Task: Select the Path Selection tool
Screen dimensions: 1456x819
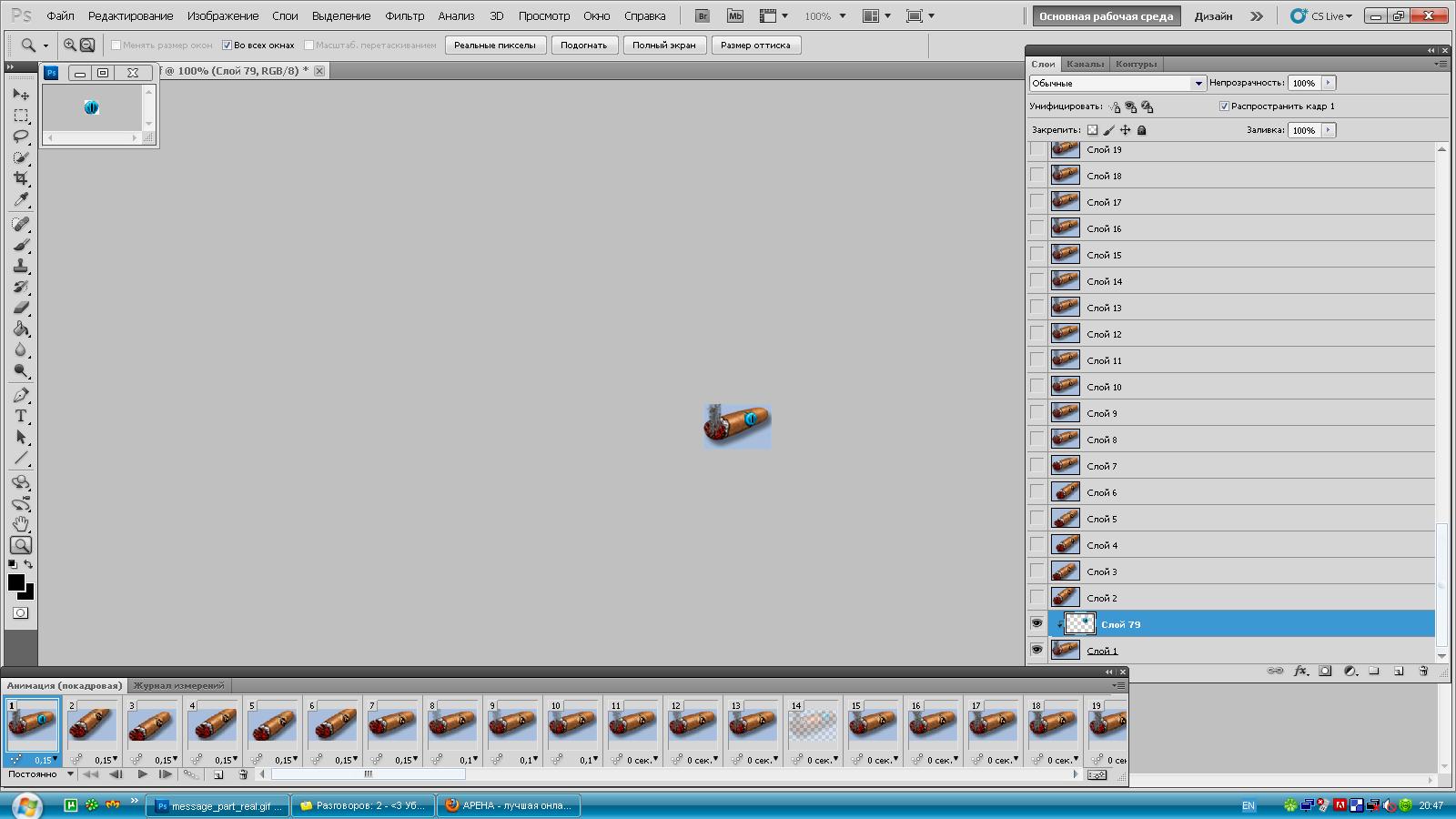Action: (x=21, y=437)
